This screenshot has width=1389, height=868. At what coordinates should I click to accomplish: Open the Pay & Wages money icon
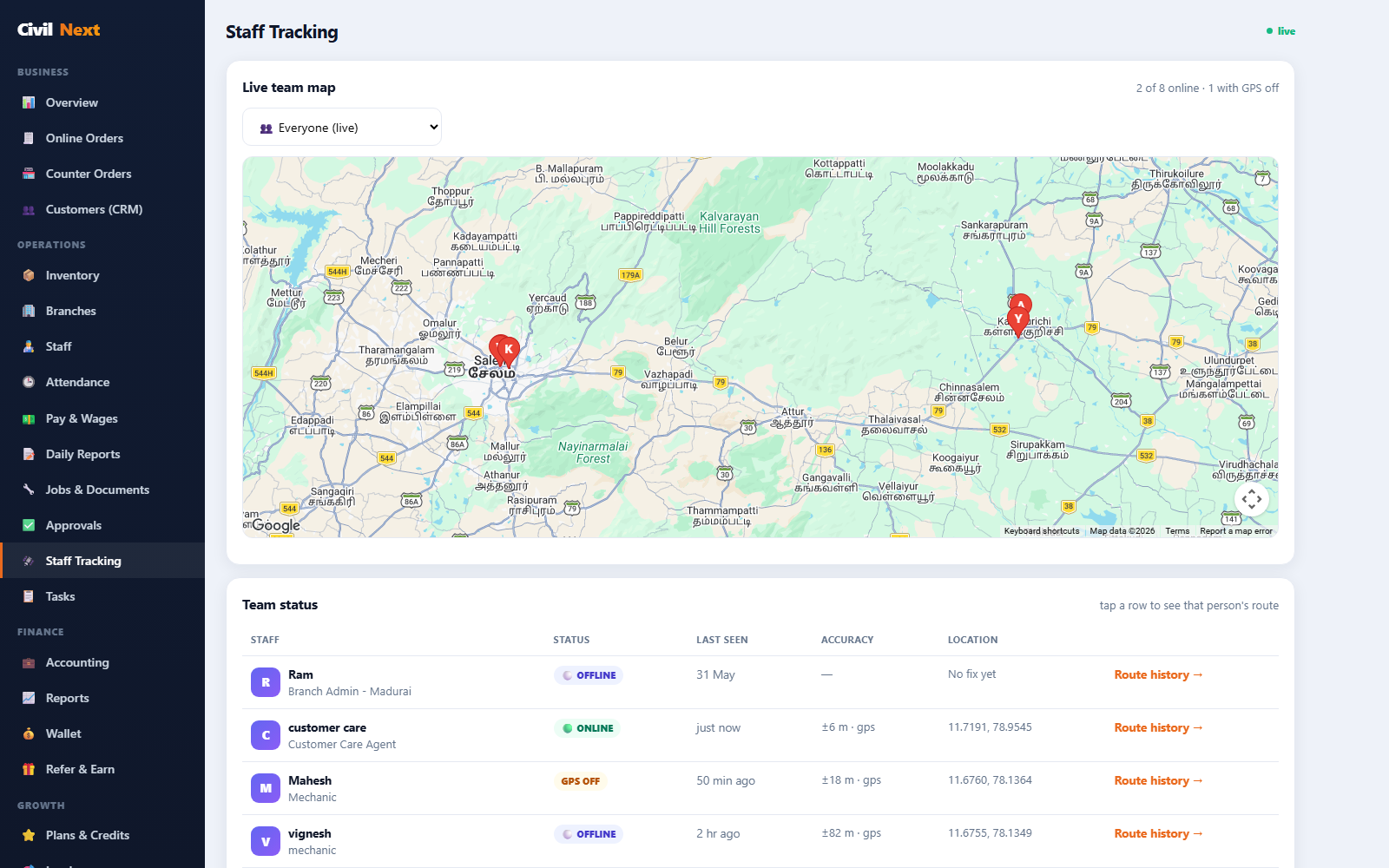29,418
